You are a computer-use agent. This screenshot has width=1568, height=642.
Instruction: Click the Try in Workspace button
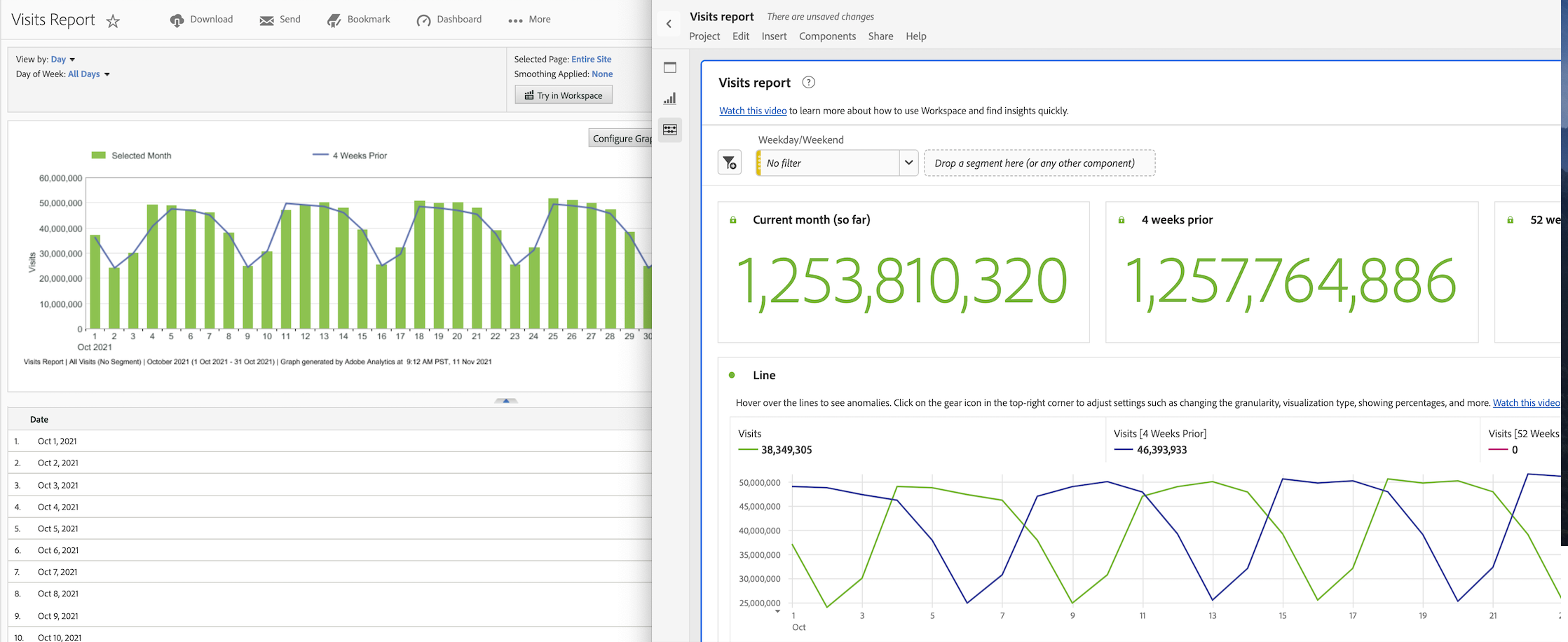(564, 95)
